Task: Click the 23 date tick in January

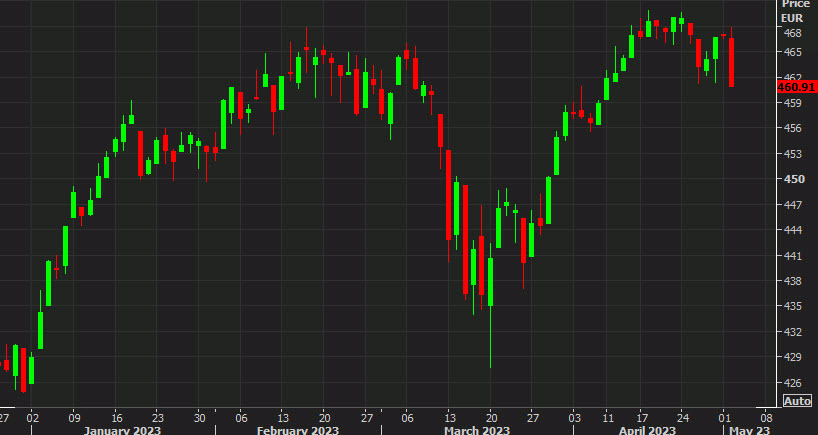Action: [158, 418]
